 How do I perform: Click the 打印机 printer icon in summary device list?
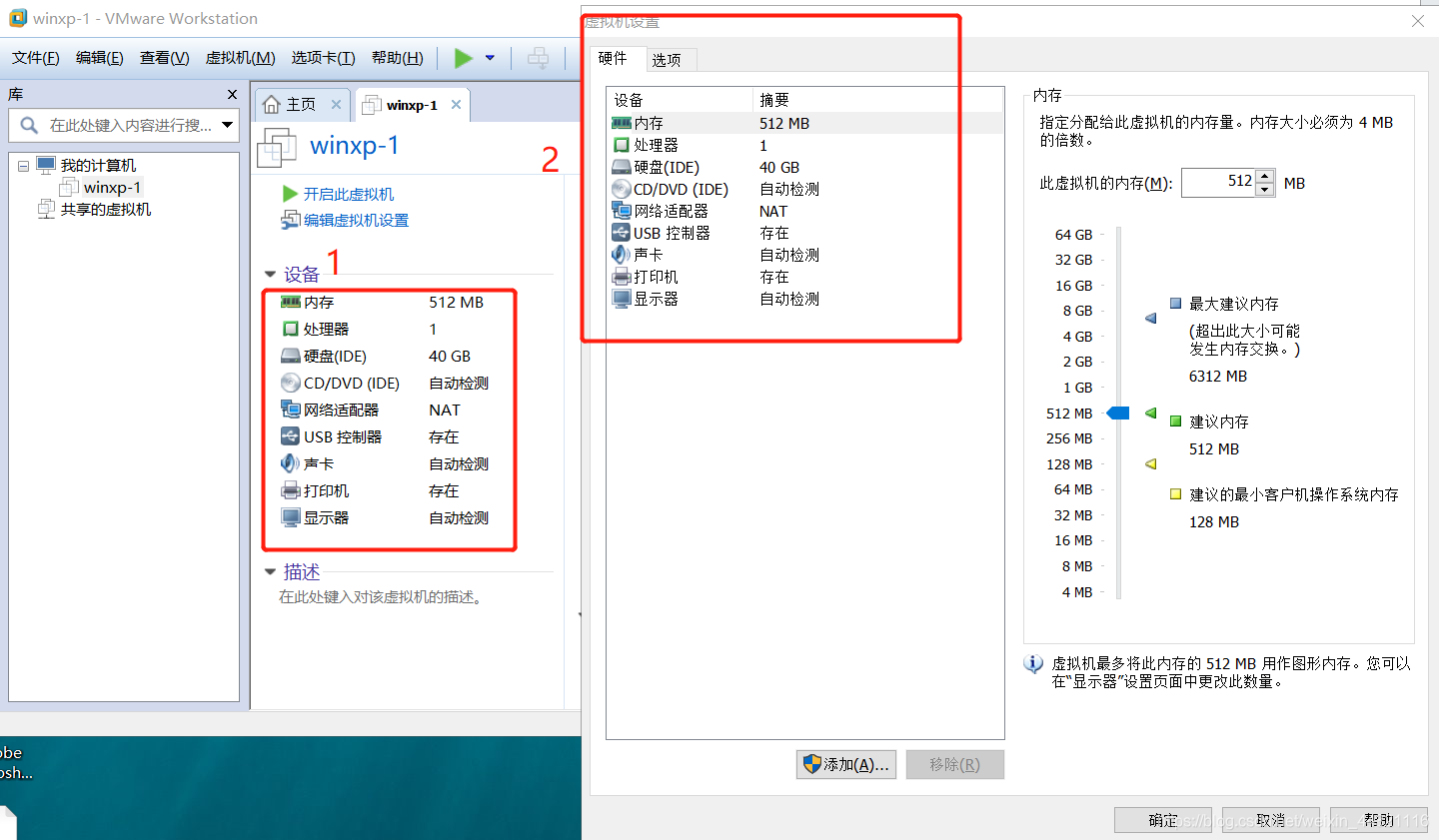pyautogui.click(x=291, y=490)
